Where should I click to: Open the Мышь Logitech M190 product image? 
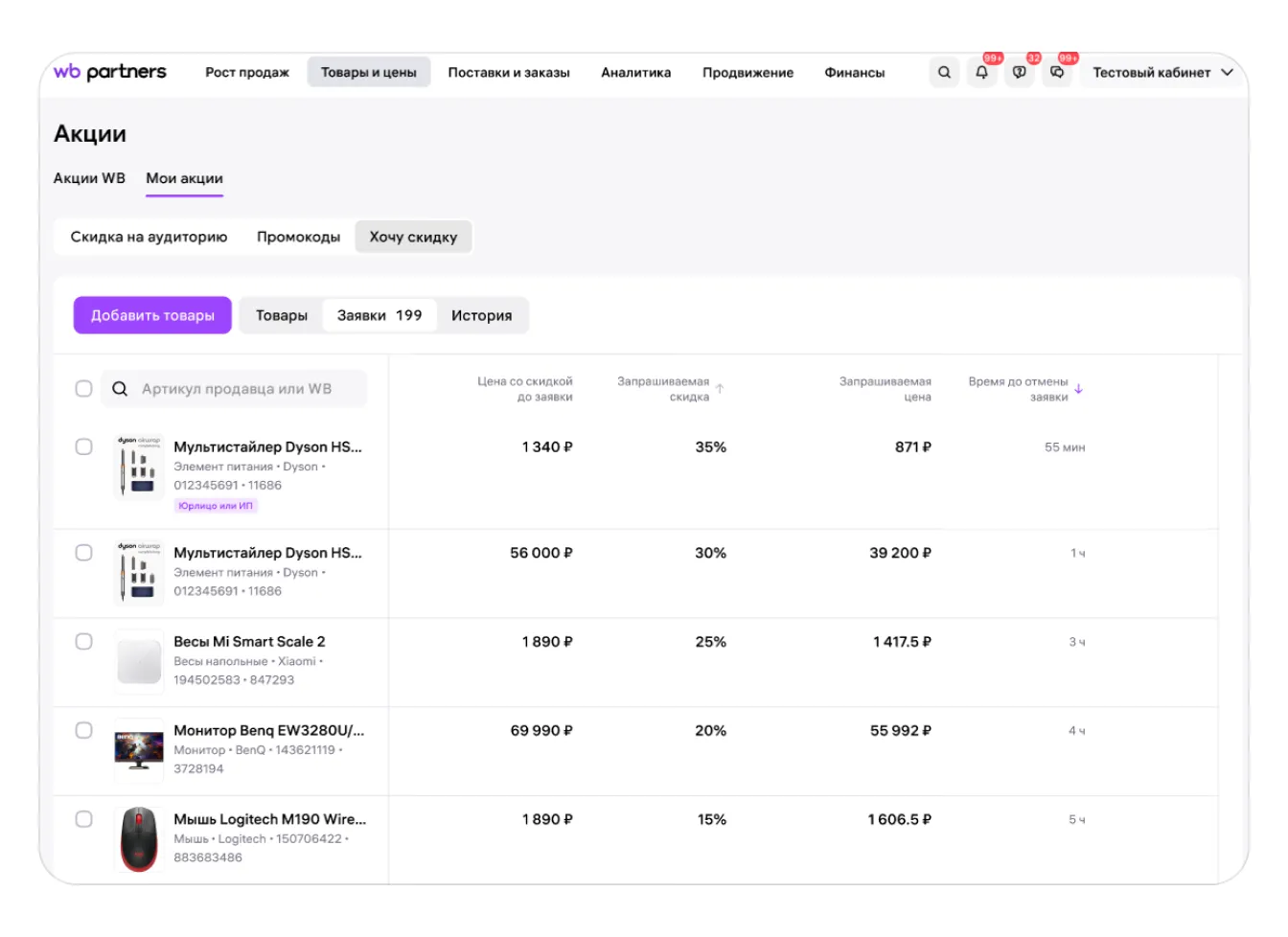[139, 838]
